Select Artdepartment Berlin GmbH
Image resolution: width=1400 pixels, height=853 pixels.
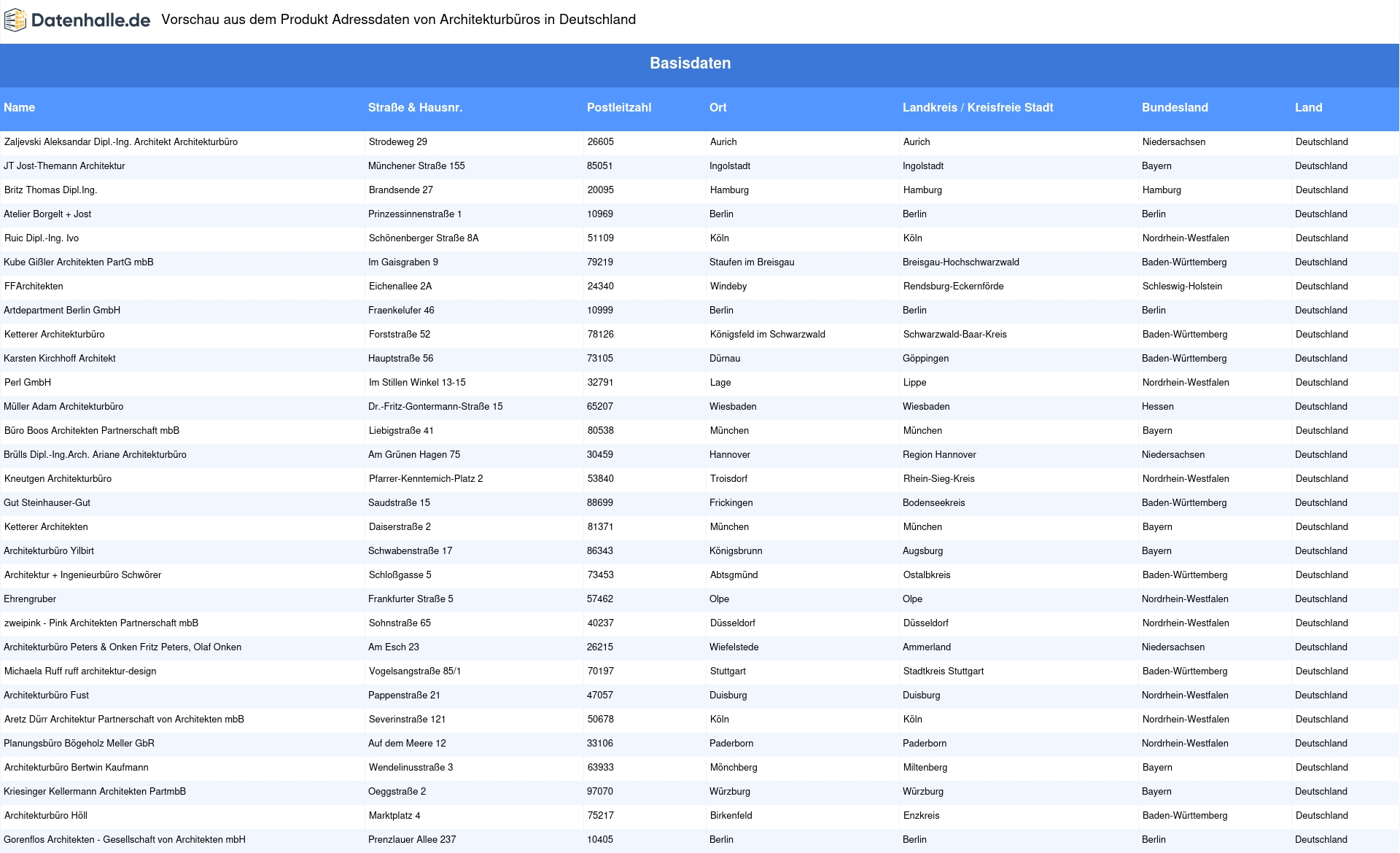tap(62, 311)
